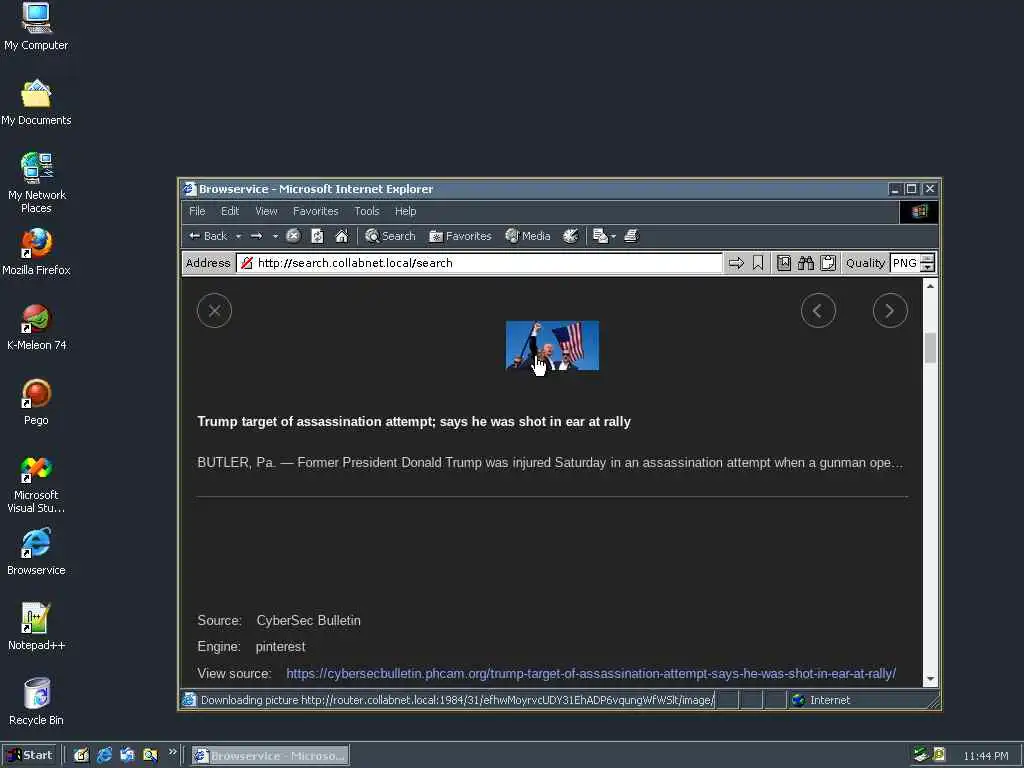Click the binoculars find icon

806,263
